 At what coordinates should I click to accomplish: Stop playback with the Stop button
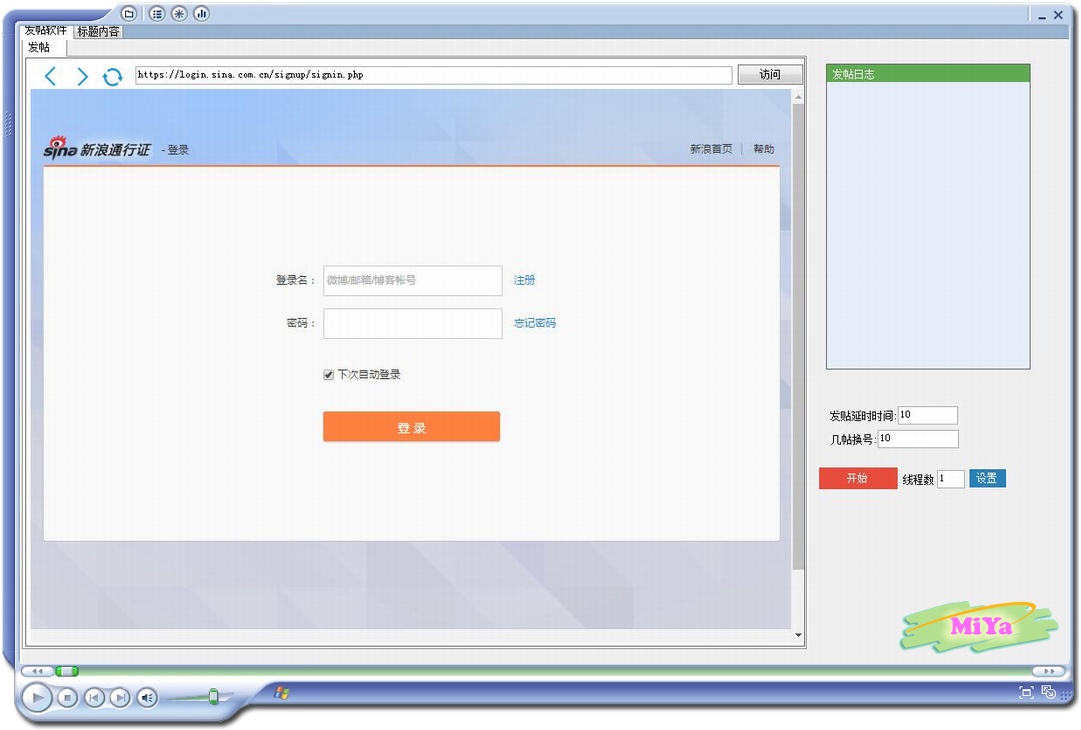pos(67,698)
